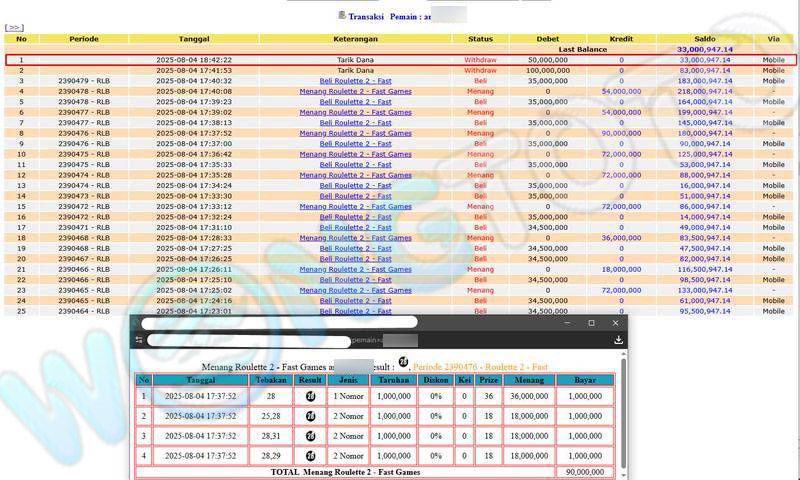Close the popup window
The height and width of the screenshot is (480, 800).
615,323
